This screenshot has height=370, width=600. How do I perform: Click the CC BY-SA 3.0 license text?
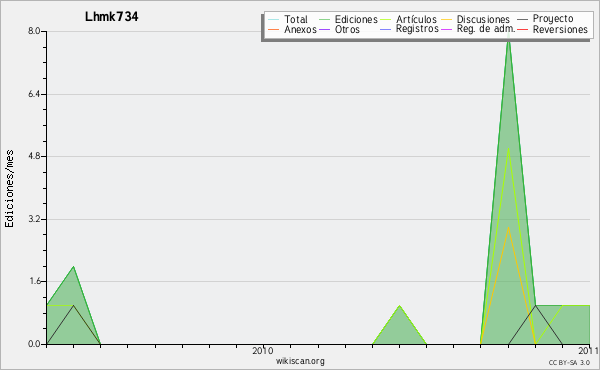(569, 362)
